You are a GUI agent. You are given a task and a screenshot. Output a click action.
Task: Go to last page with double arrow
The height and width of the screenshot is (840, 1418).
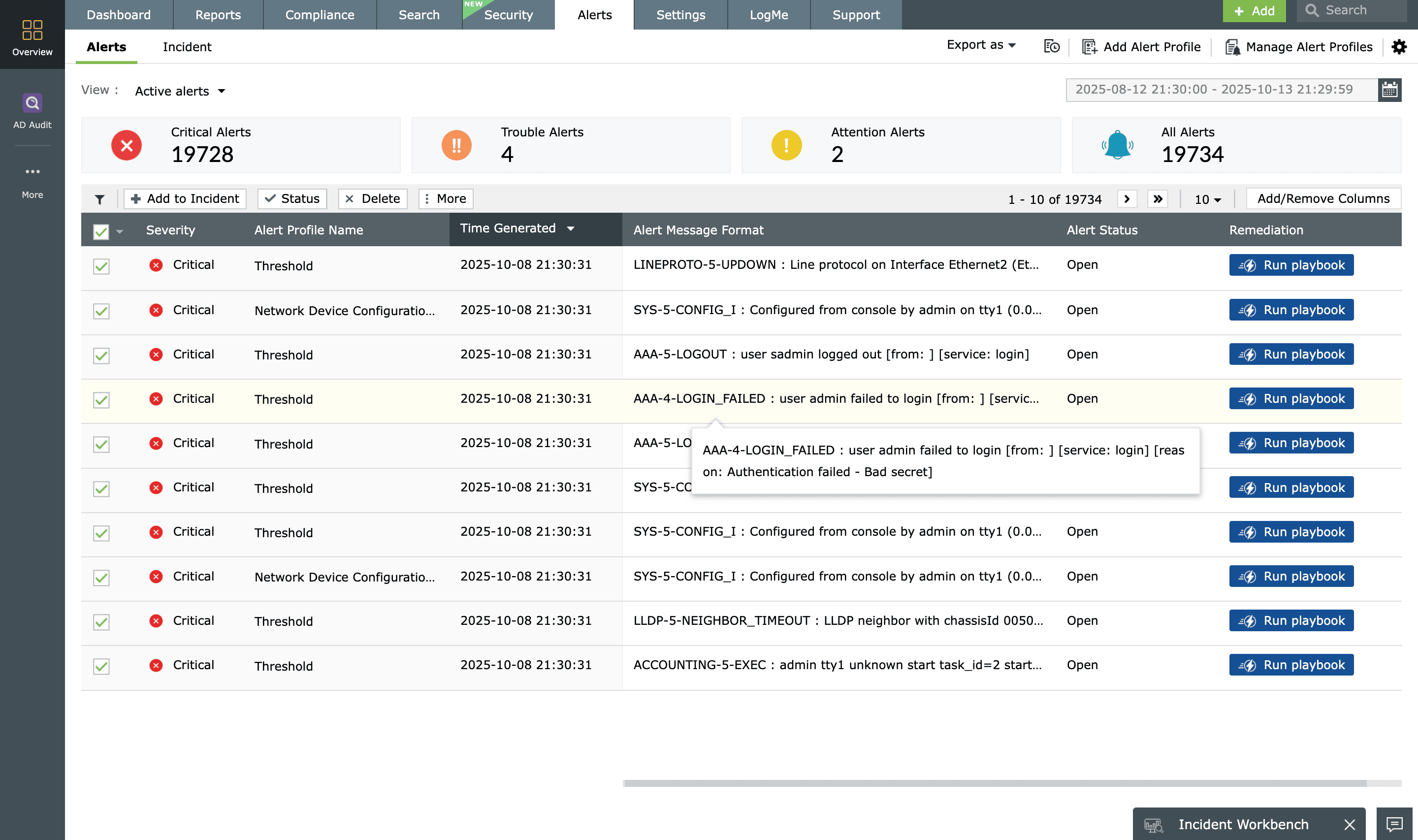pyautogui.click(x=1158, y=199)
